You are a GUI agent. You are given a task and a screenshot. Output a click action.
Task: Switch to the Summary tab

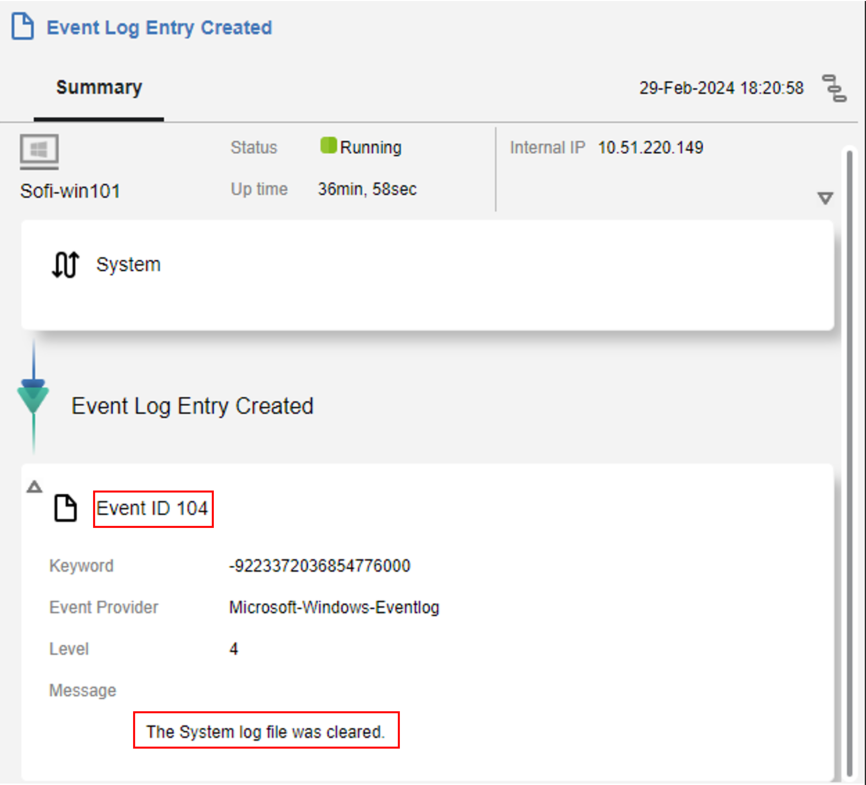99,87
